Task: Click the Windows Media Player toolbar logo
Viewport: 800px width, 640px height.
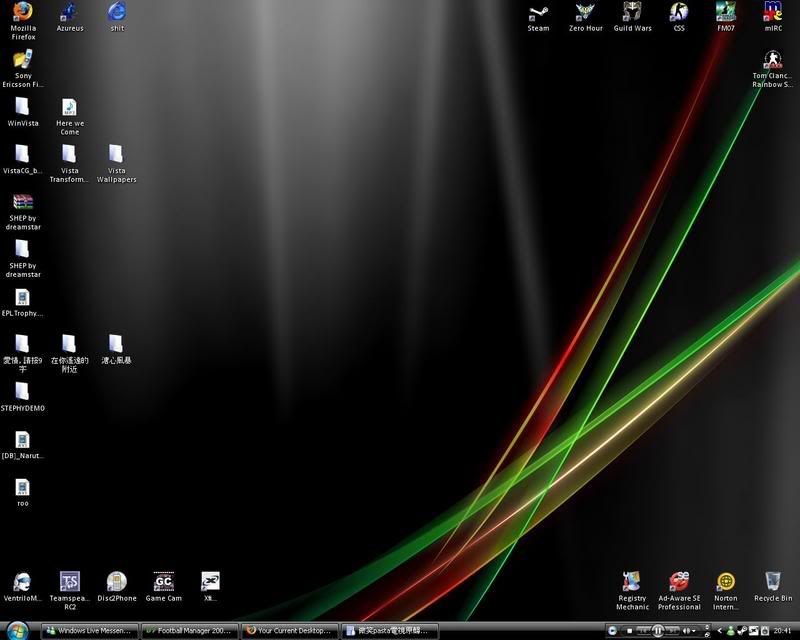Action: [x=612, y=631]
